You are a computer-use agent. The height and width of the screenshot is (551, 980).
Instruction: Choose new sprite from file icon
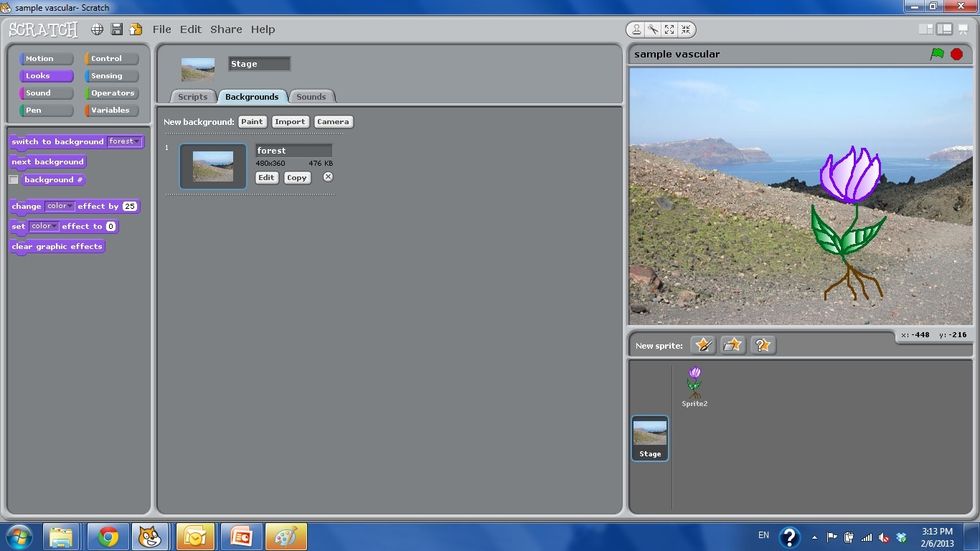[x=733, y=345]
